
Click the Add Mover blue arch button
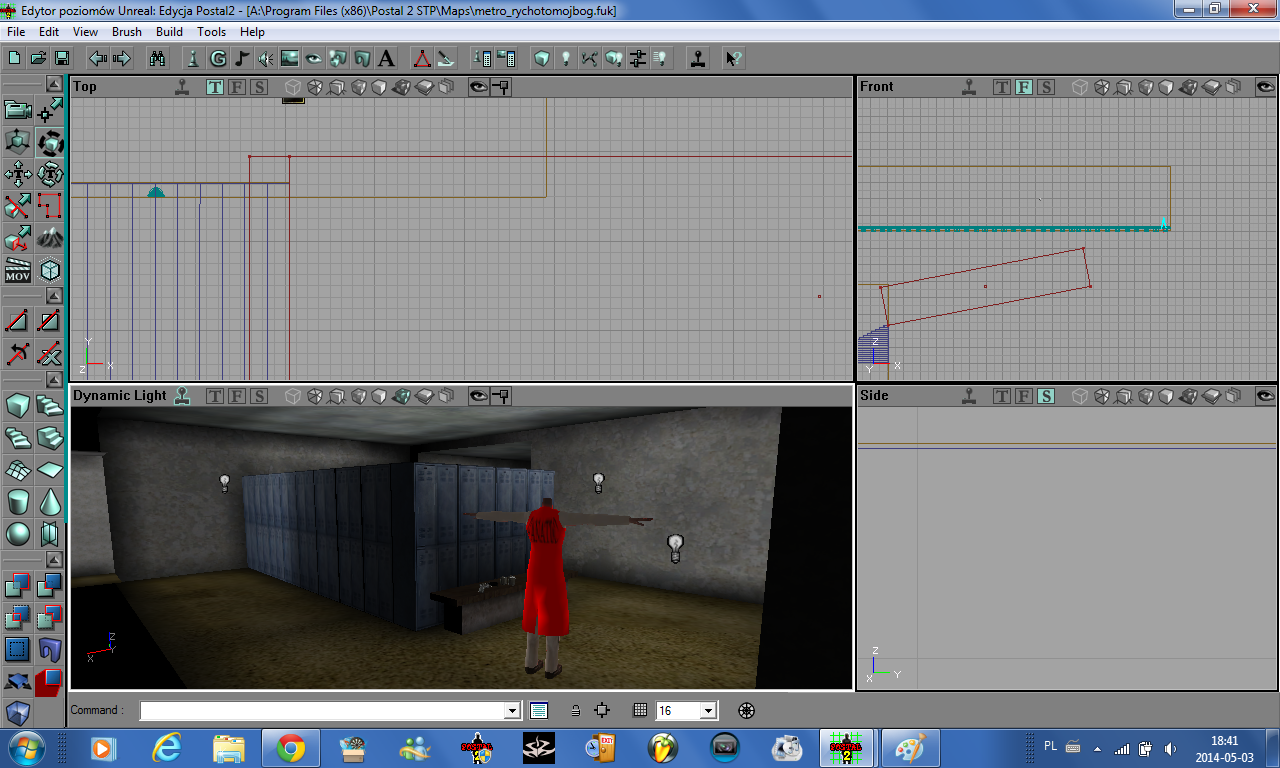50,650
